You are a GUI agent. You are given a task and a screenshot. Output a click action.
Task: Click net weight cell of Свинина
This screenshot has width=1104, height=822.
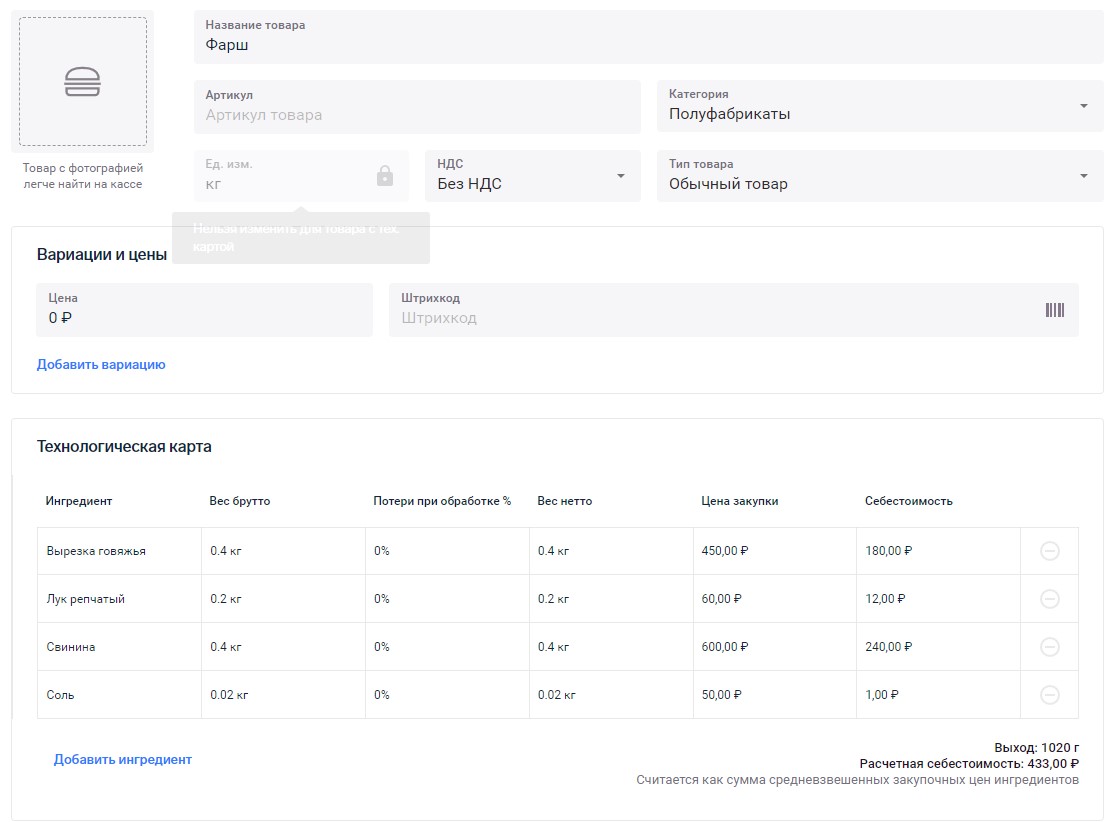(611, 647)
